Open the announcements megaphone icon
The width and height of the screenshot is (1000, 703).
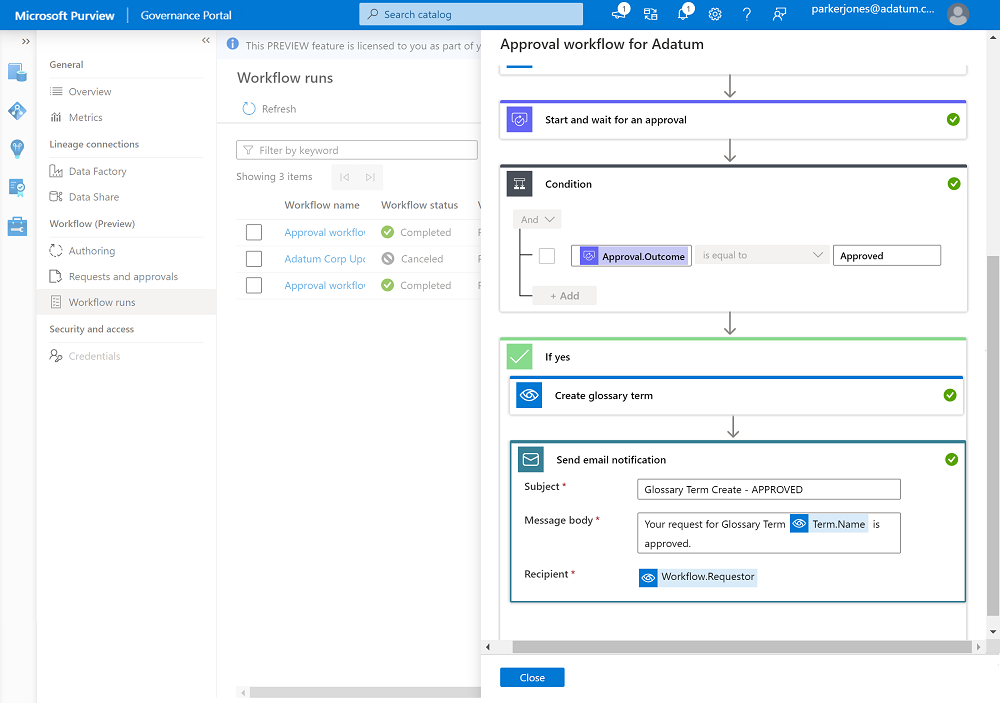(621, 14)
